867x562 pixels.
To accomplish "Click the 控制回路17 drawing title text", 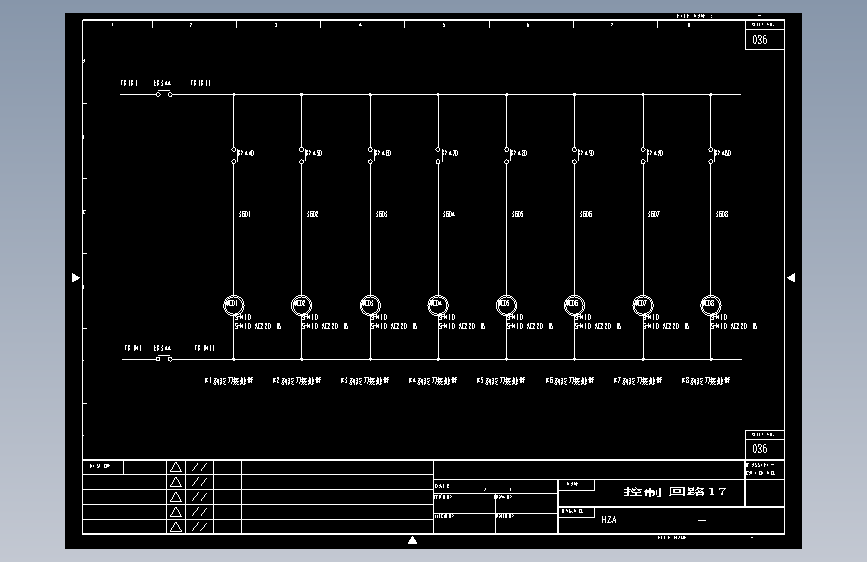I will click(675, 491).
